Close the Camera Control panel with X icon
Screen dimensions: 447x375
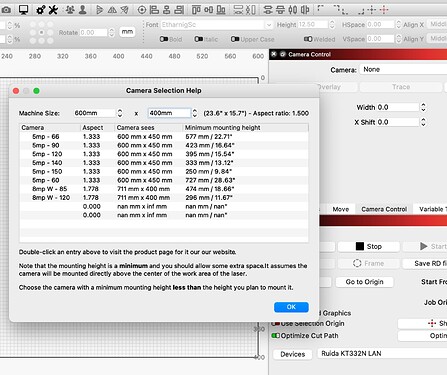[x=274, y=54]
